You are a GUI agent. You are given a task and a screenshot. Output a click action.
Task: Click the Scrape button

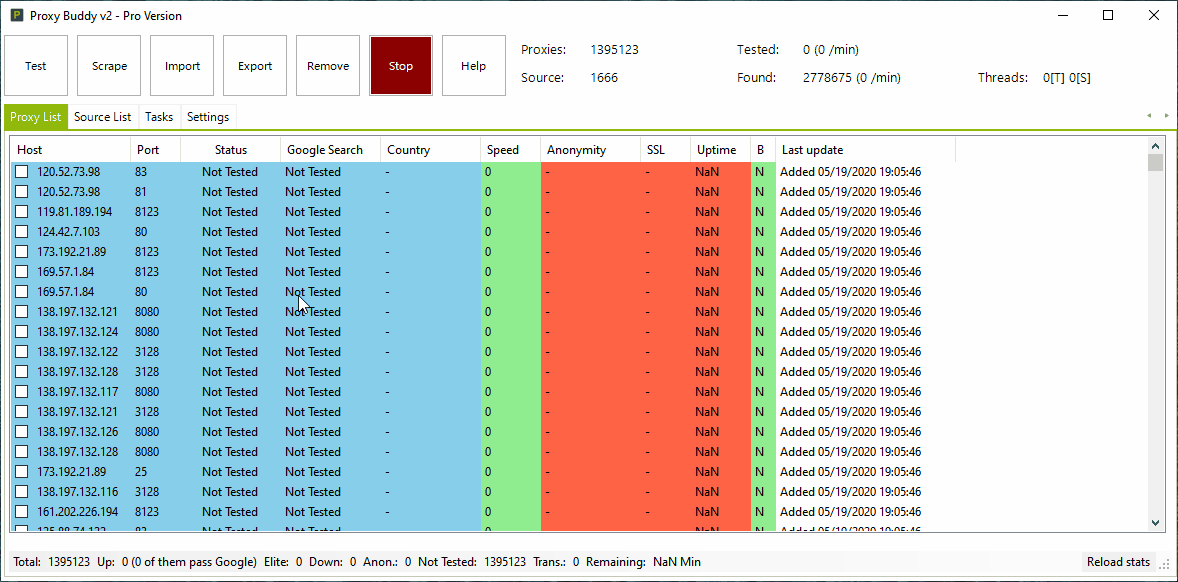point(109,65)
